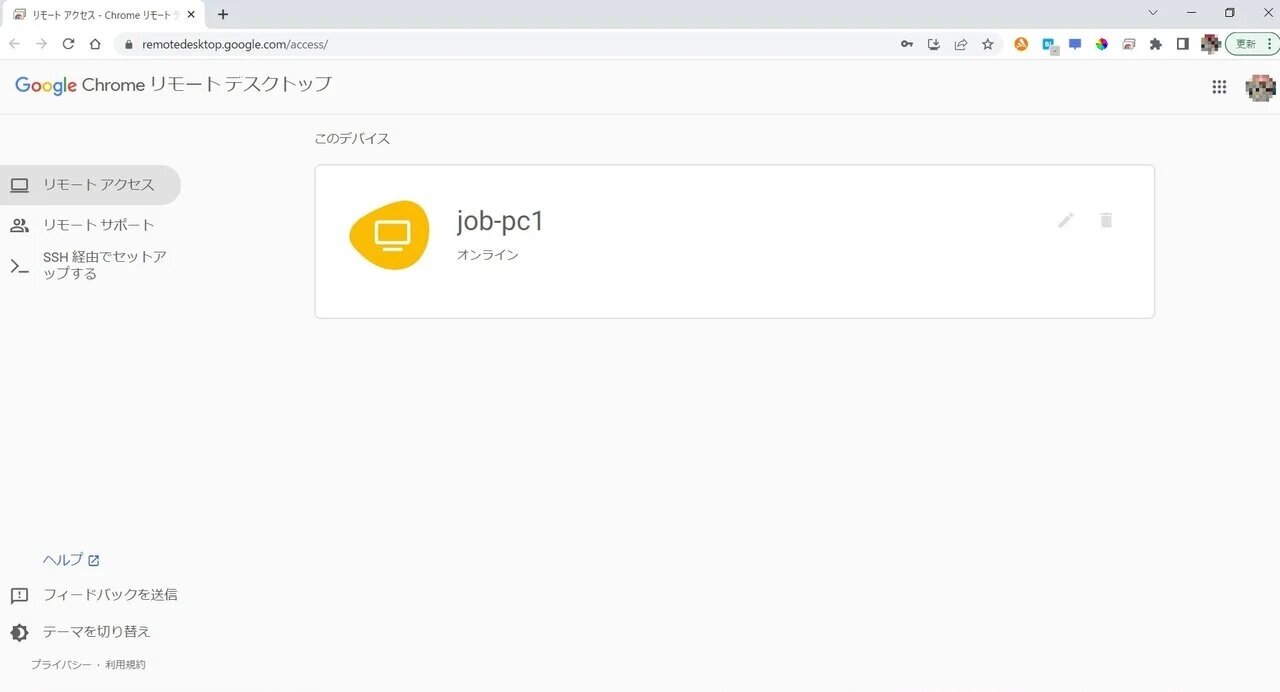The height and width of the screenshot is (692, 1280).
Task: Select リモート アクセス in the sidebar
Action: [x=90, y=185]
